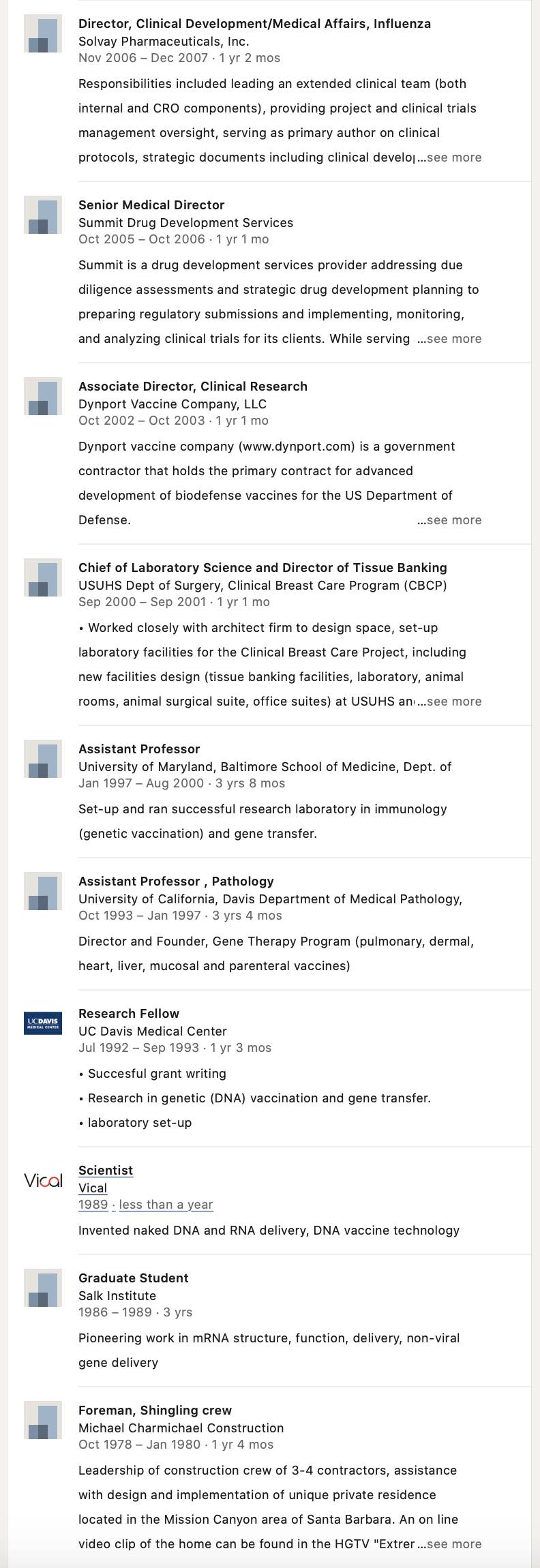Expand the Summit Drug Development description
The width and height of the screenshot is (540, 1568).
click(449, 339)
